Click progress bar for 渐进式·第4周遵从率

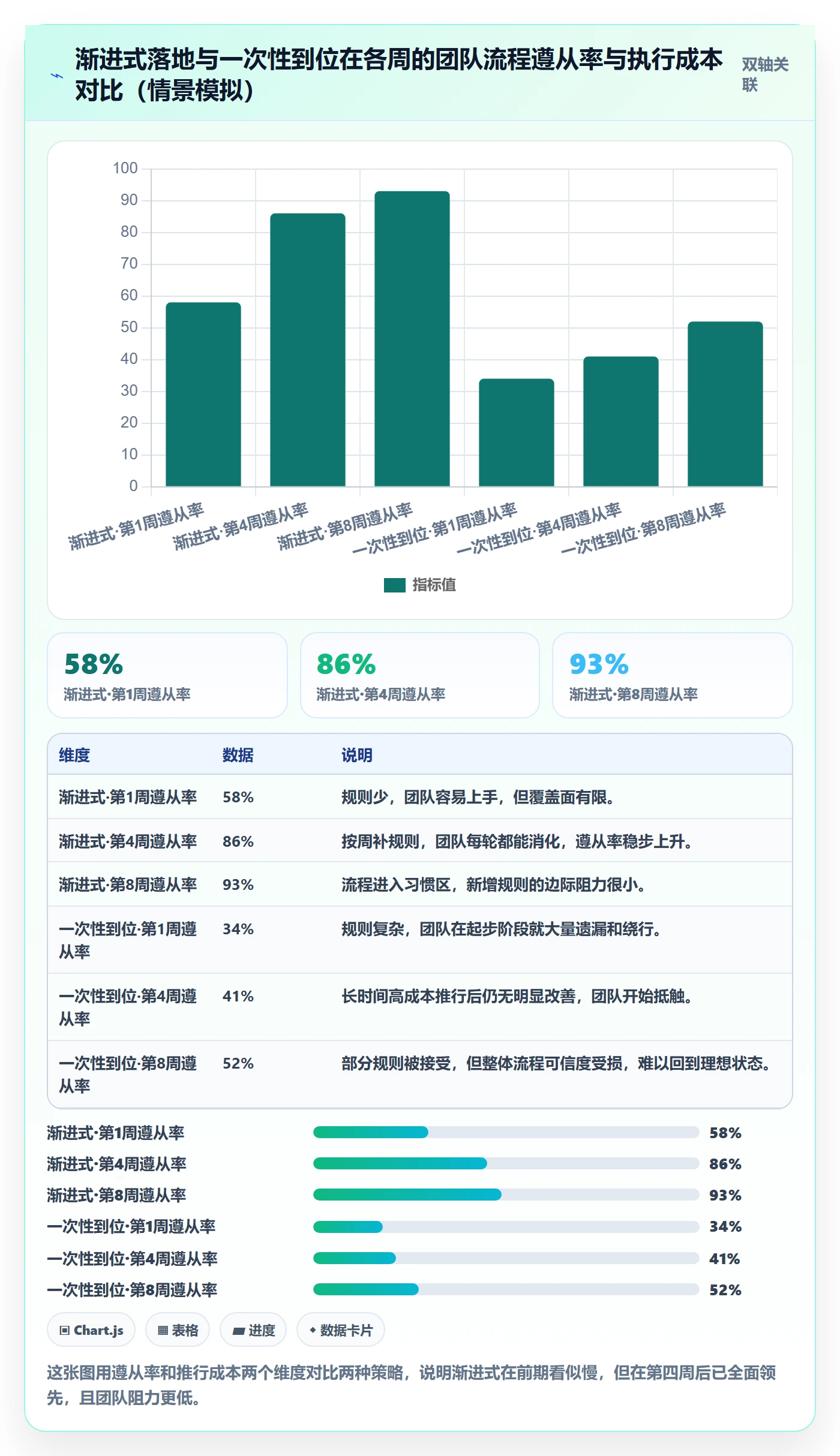point(506,1163)
